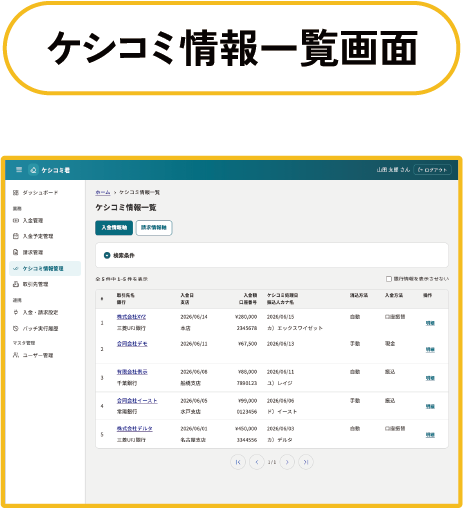The width and height of the screenshot is (463, 508).
Task: Select the 取引先管理 sidebar icon
Action: pyautogui.click(x=15, y=284)
